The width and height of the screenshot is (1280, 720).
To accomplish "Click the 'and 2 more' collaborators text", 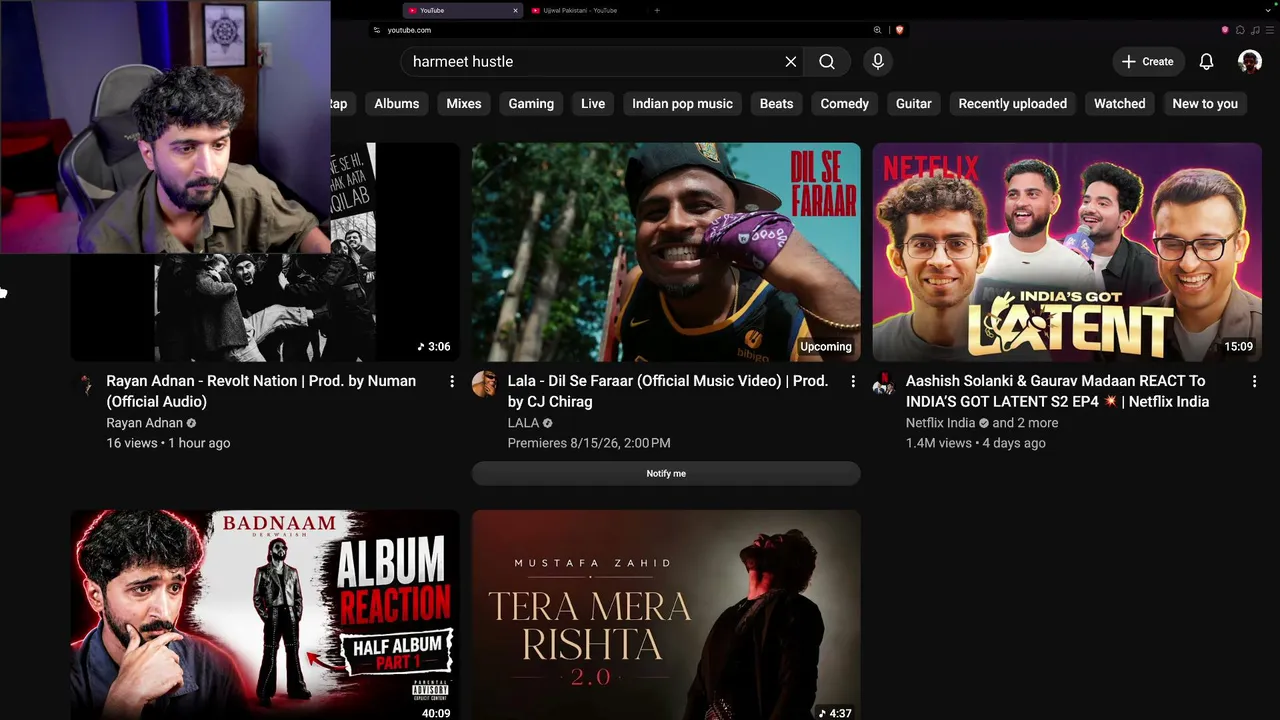I will (x=1025, y=423).
